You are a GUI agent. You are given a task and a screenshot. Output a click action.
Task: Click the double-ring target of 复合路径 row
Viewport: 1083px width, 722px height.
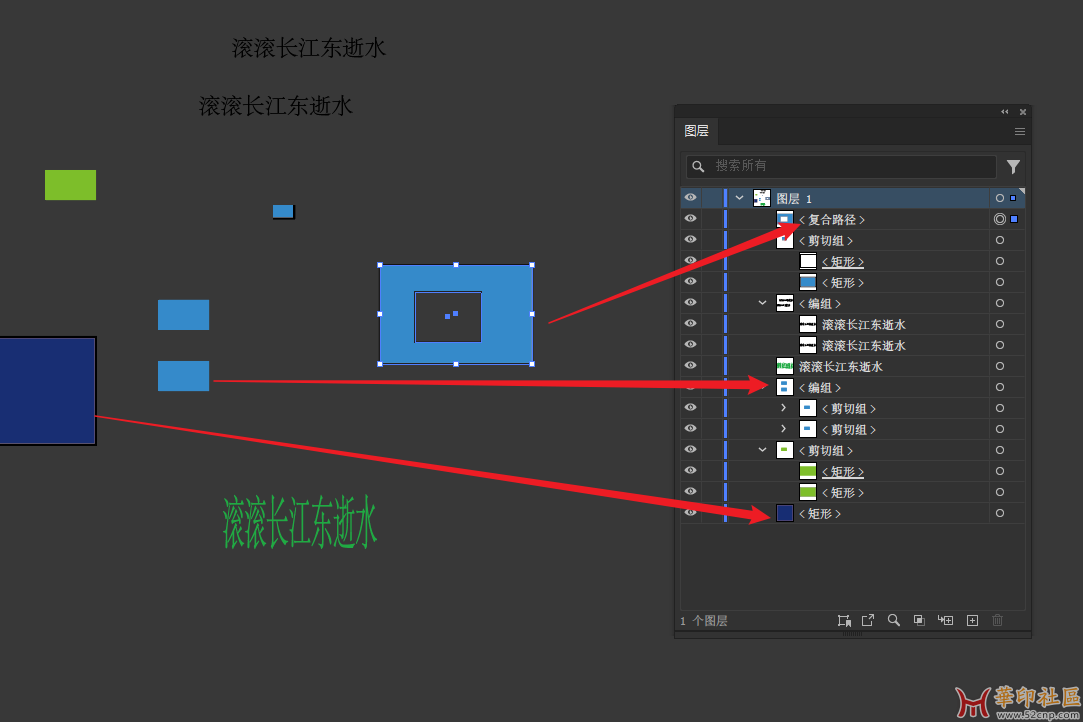pos(999,219)
